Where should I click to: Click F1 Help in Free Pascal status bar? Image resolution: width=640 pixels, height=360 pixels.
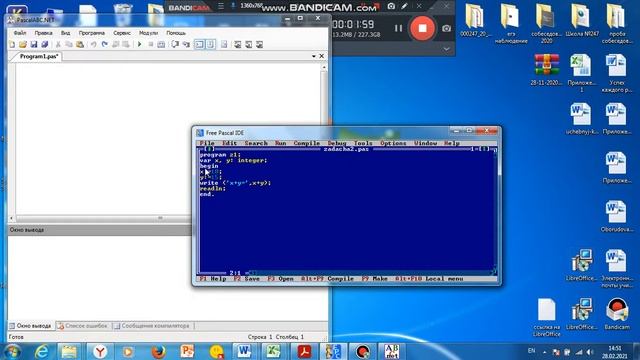(213, 279)
